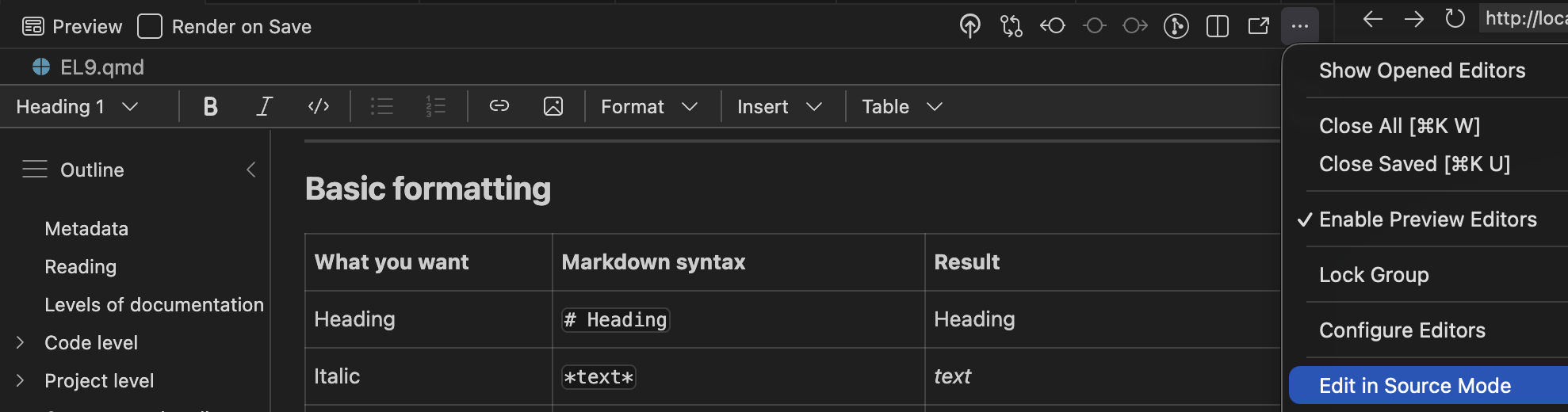The height and width of the screenshot is (412, 1568).
Task: Apply italic formatting
Action: click(264, 107)
